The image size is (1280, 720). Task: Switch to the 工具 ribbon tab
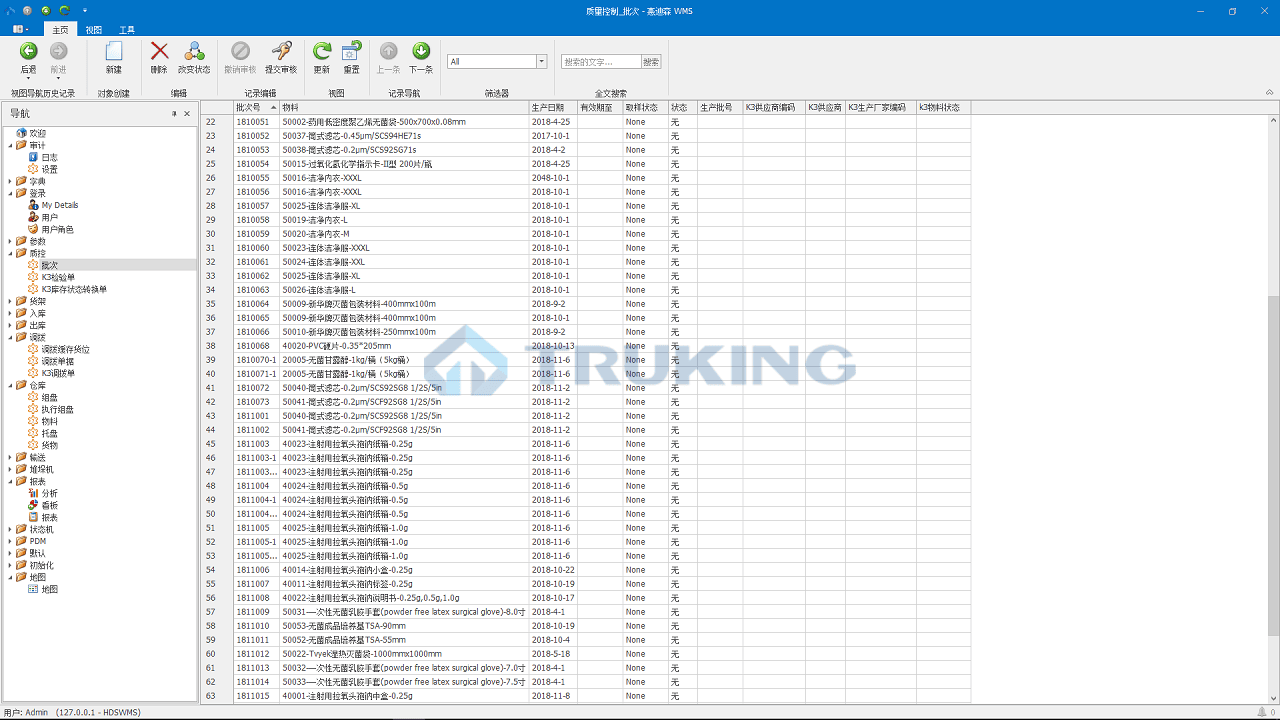(127, 30)
